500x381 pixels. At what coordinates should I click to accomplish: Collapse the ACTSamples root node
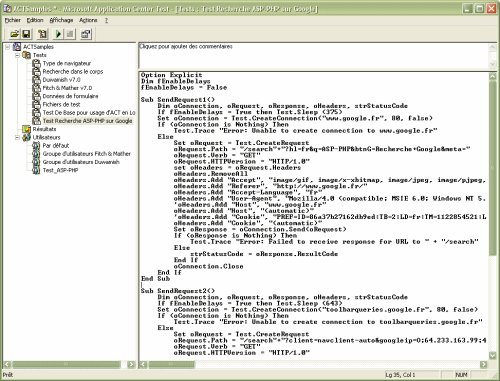[7, 47]
